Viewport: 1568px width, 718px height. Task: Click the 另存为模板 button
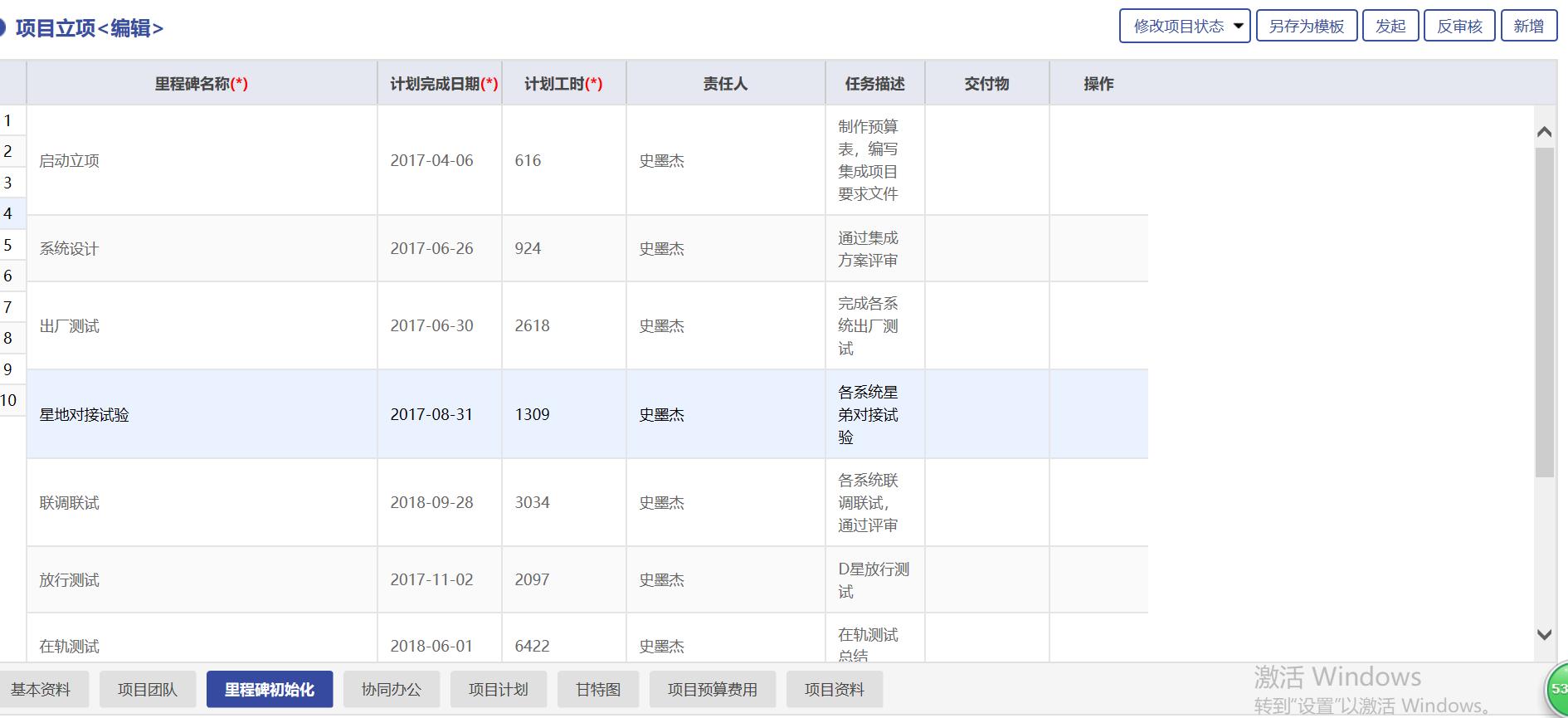pos(1306,27)
